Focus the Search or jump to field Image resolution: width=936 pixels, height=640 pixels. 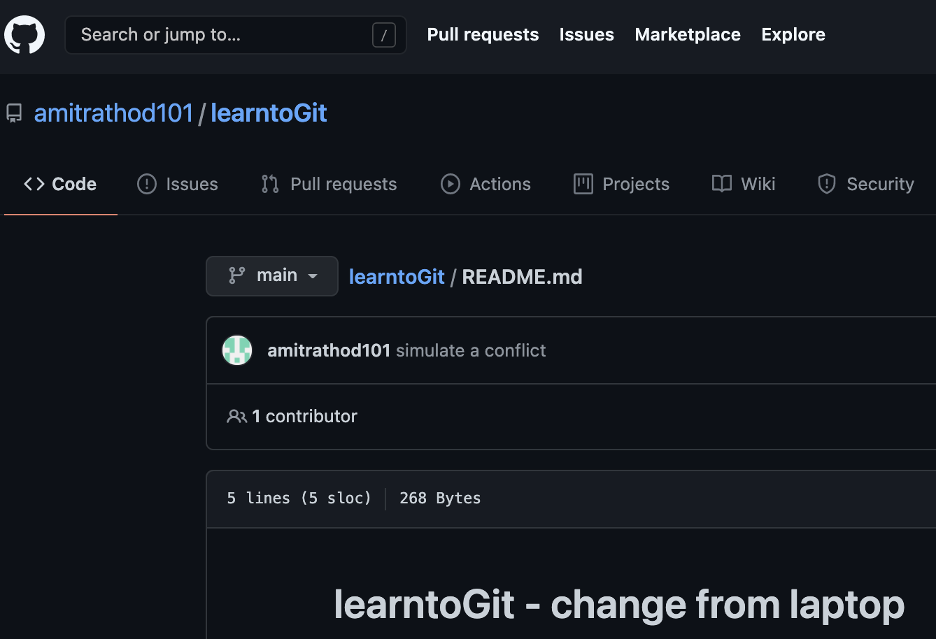[x=236, y=35]
